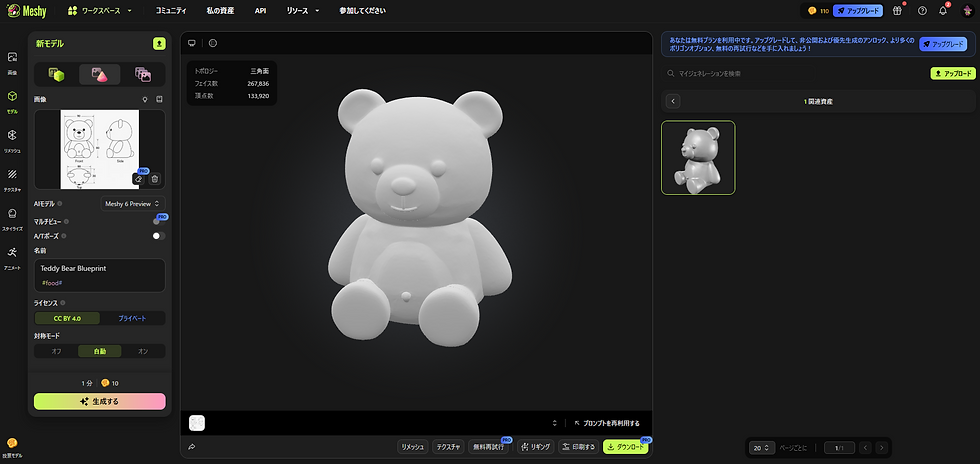Switch to the text-to-3D green cube tab
This screenshot has width=980, height=464.
(57, 74)
